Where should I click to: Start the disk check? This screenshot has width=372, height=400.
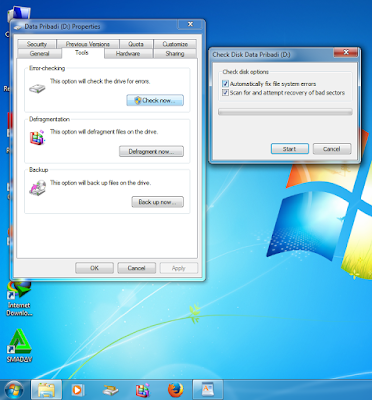tap(290, 149)
